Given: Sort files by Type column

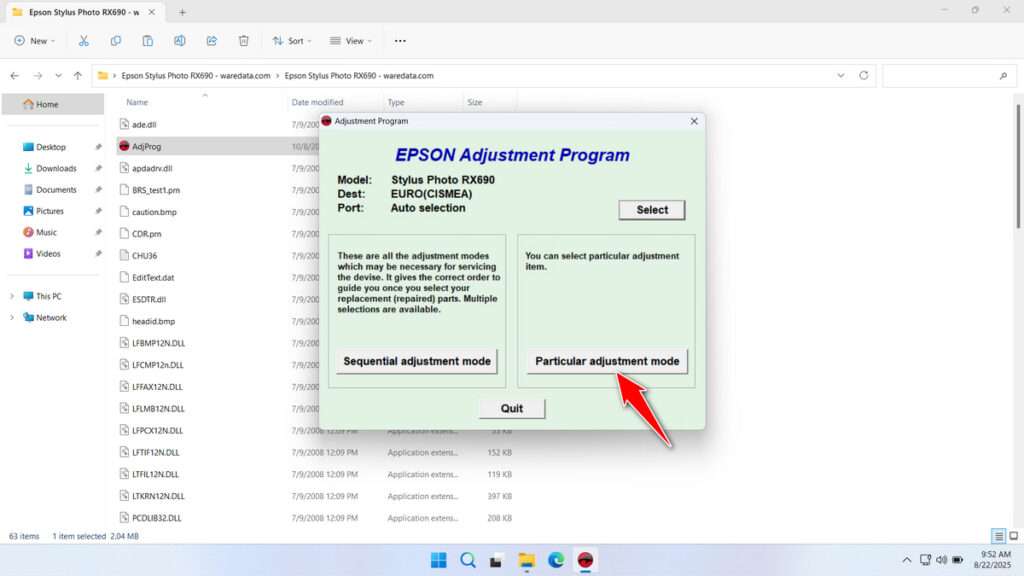Looking at the screenshot, I should click(396, 103).
